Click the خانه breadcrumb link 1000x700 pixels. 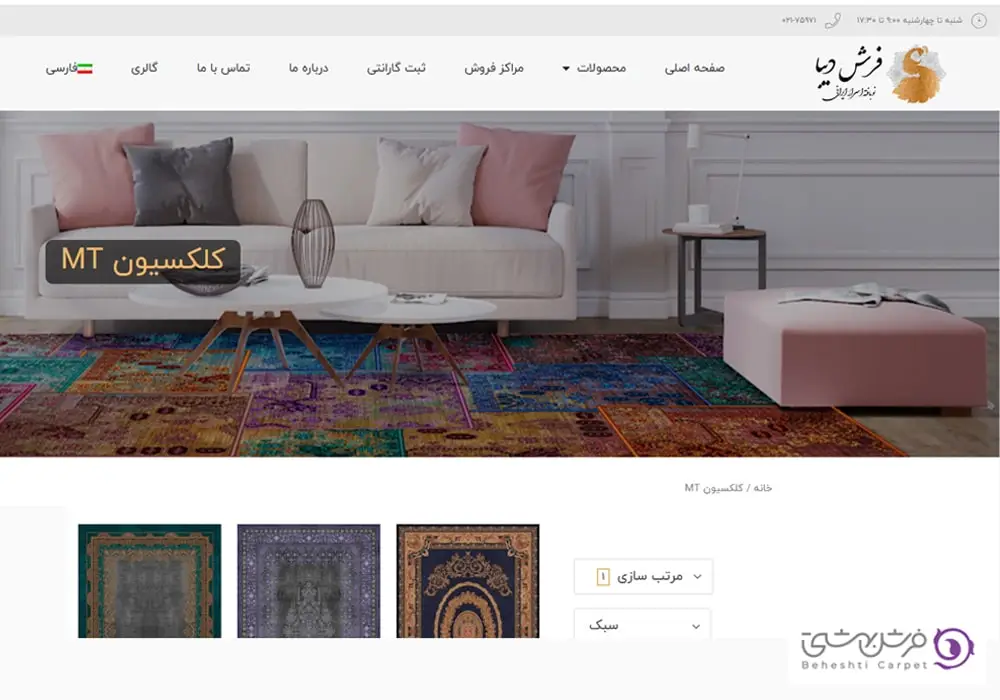click(763, 488)
